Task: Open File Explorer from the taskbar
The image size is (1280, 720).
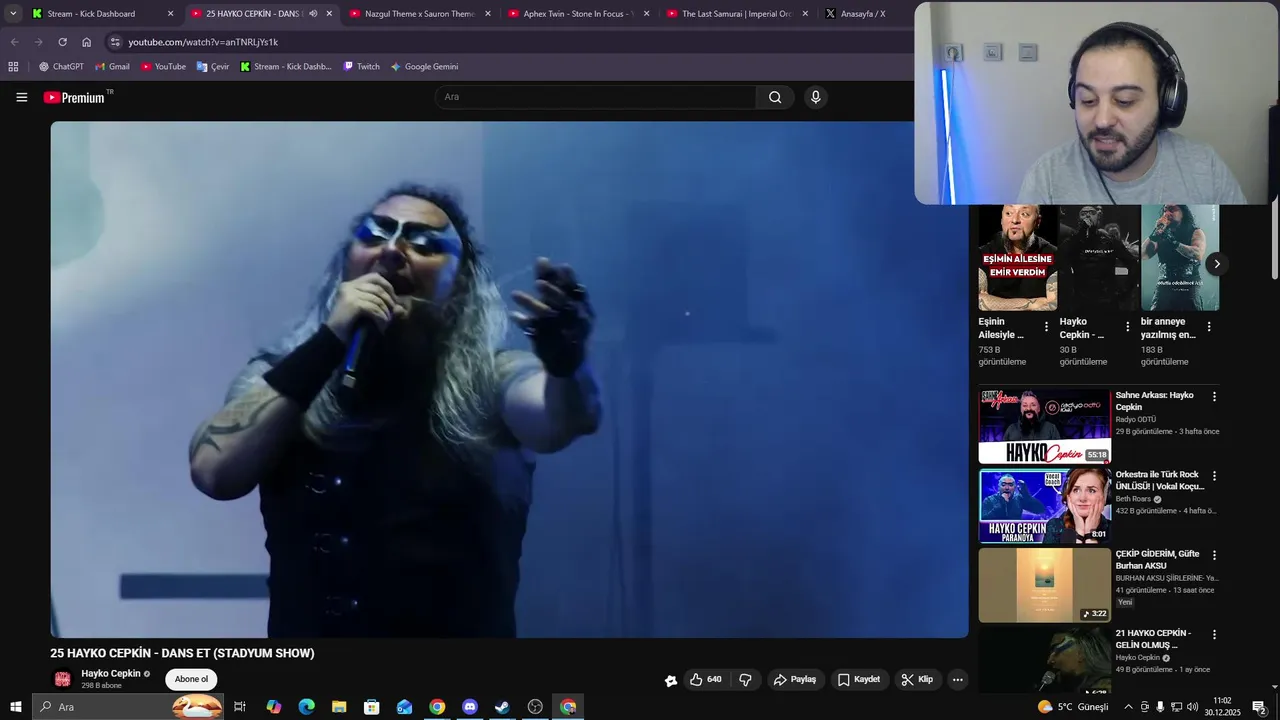Action: coord(339,707)
